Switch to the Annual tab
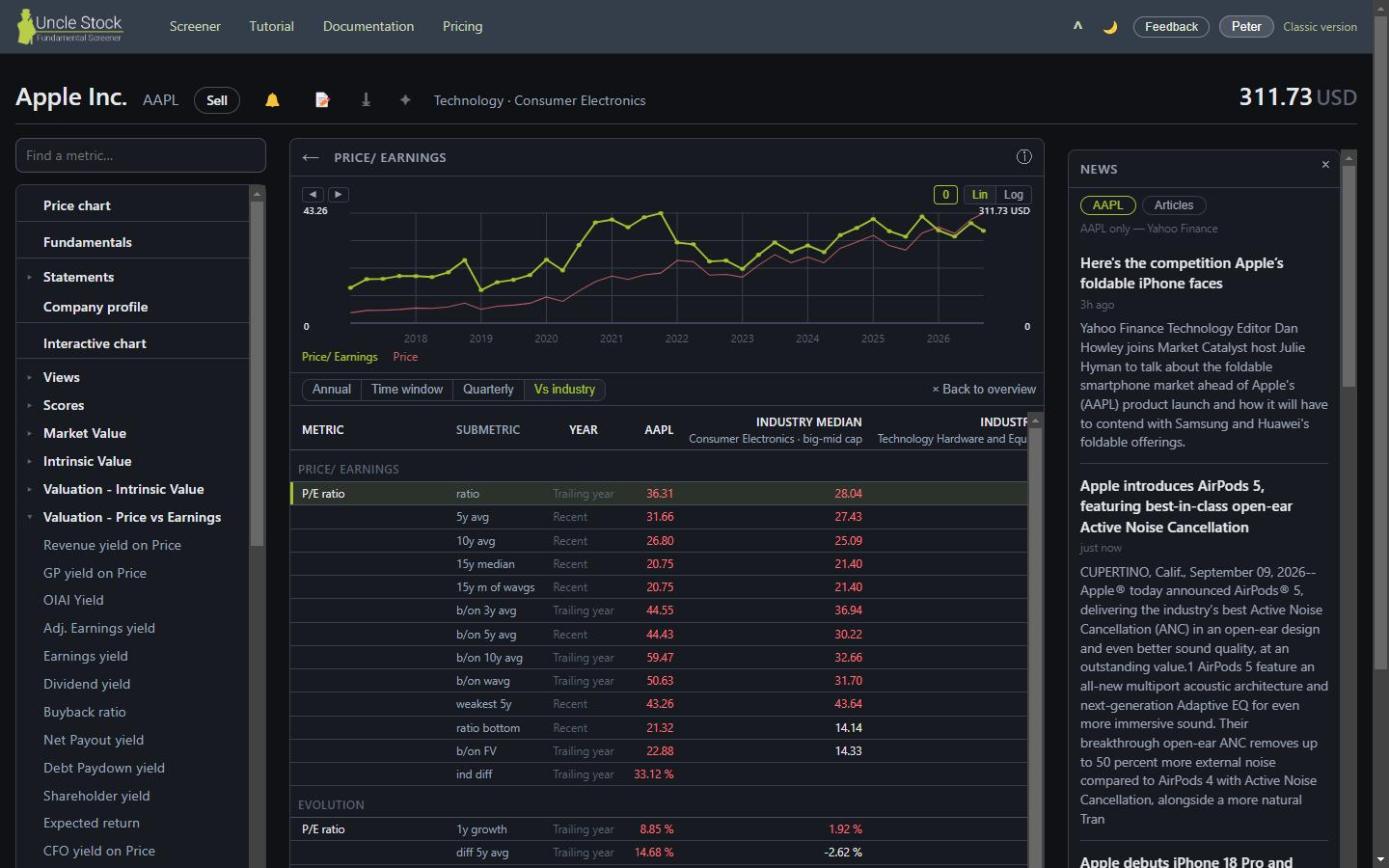Image resolution: width=1389 pixels, height=868 pixels. tap(331, 389)
